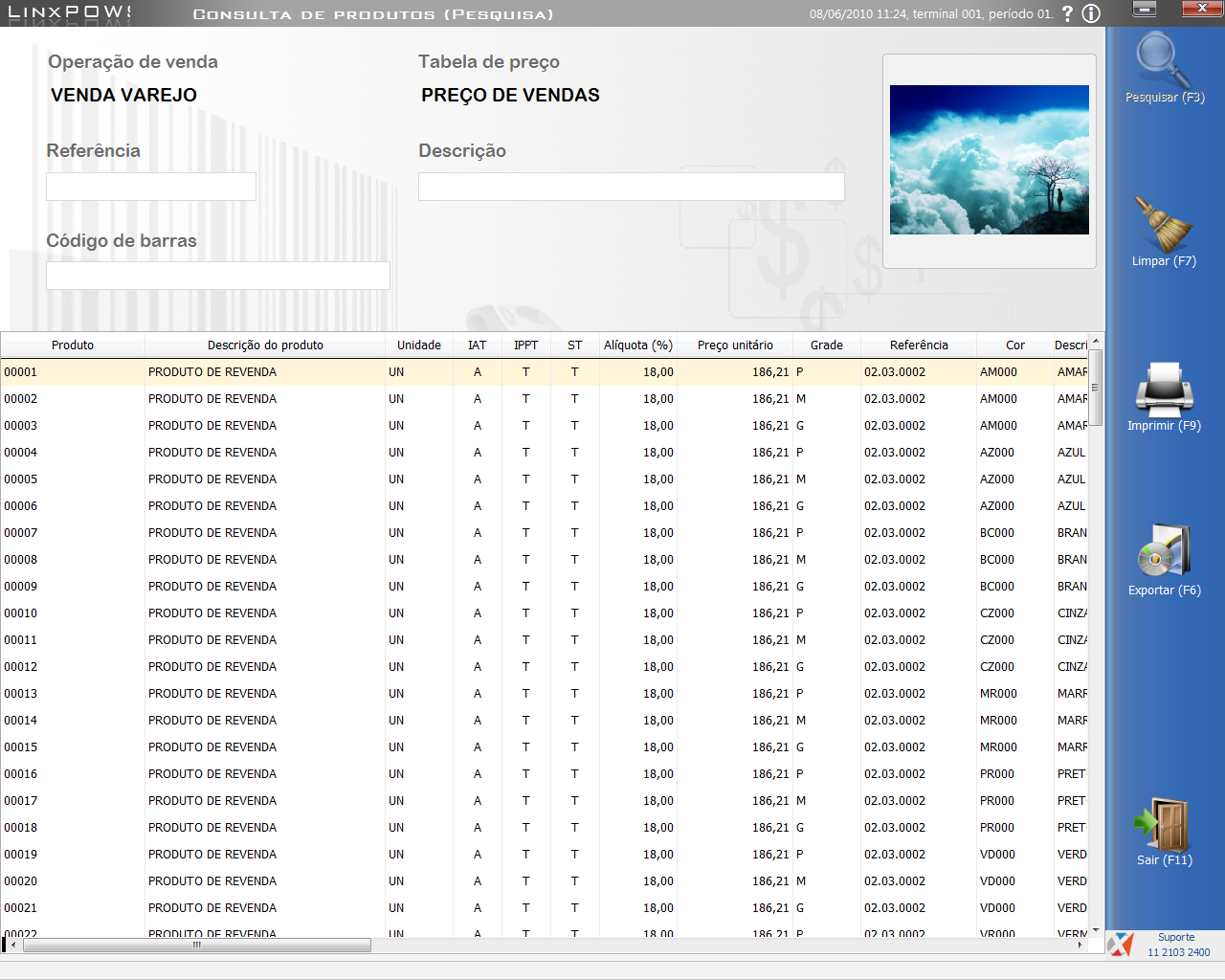The height and width of the screenshot is (980, 1225).
Task: Focus the Referência input field
Action: [151, 187]
